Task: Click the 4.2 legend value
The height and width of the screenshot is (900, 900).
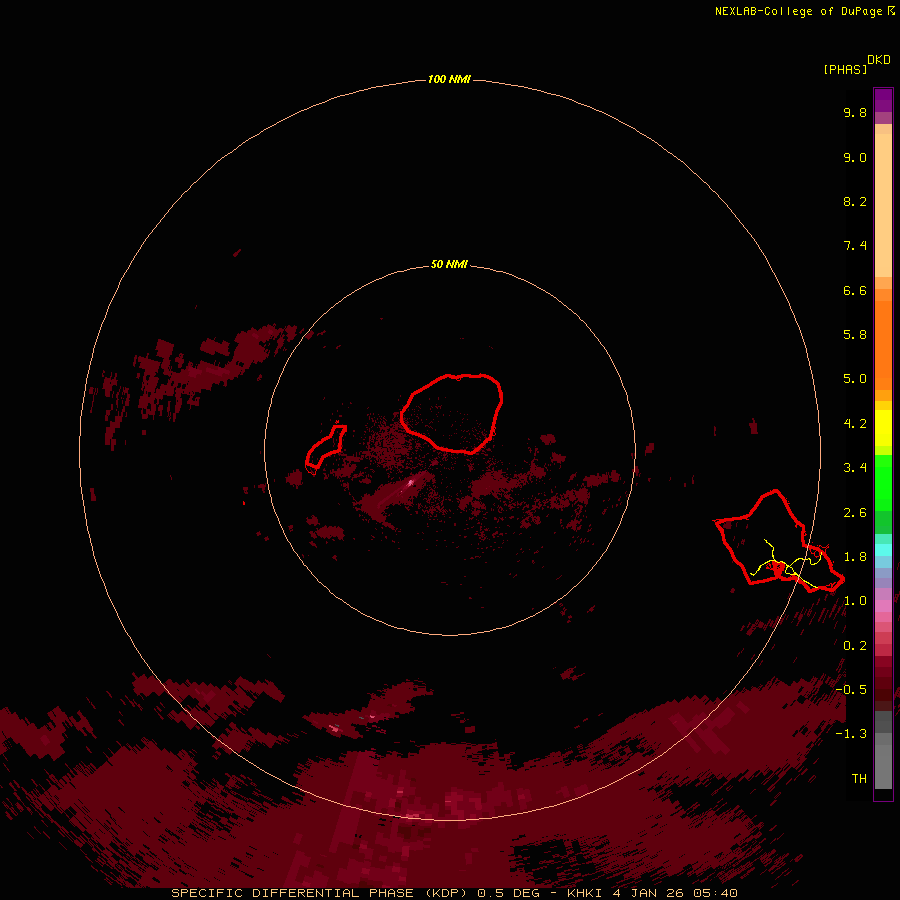Action: click(855, 424)
